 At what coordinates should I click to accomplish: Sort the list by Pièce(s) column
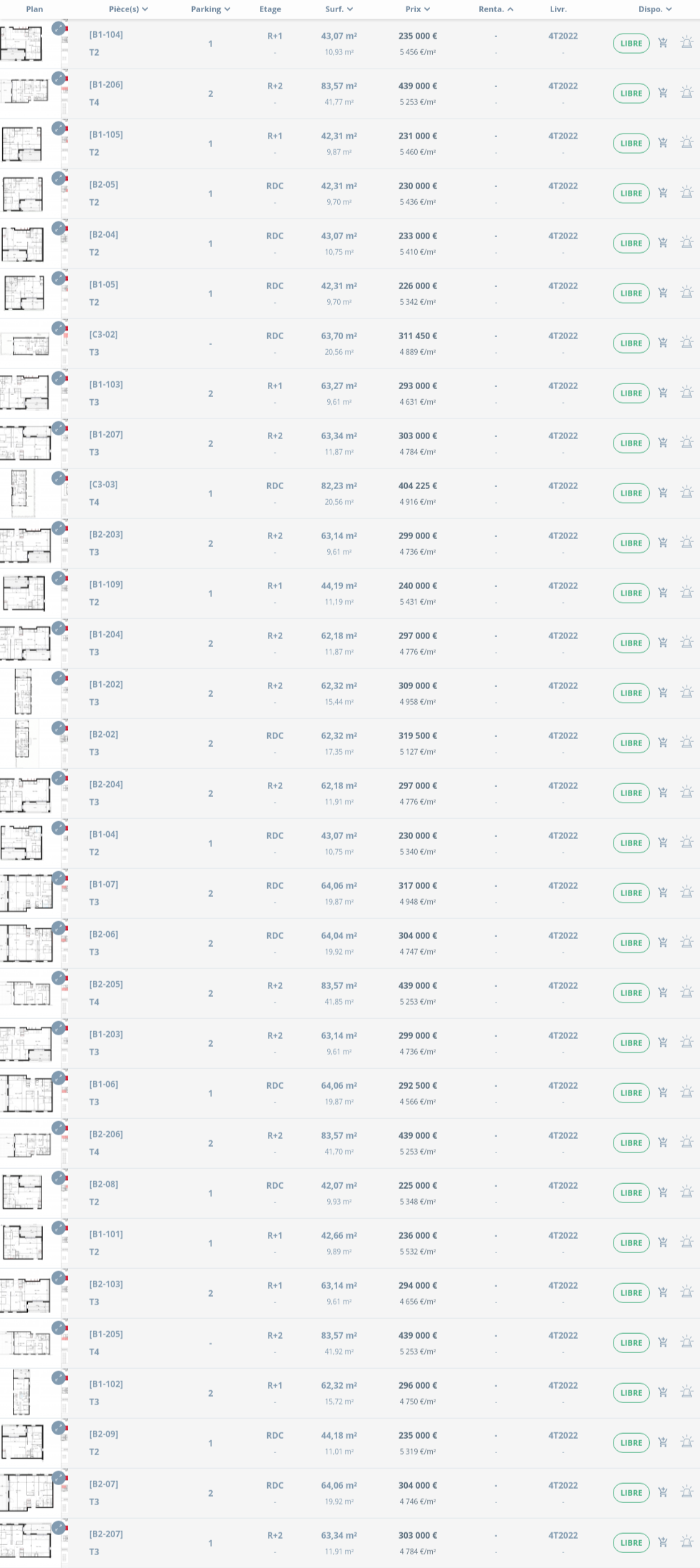tap(128, 9)
